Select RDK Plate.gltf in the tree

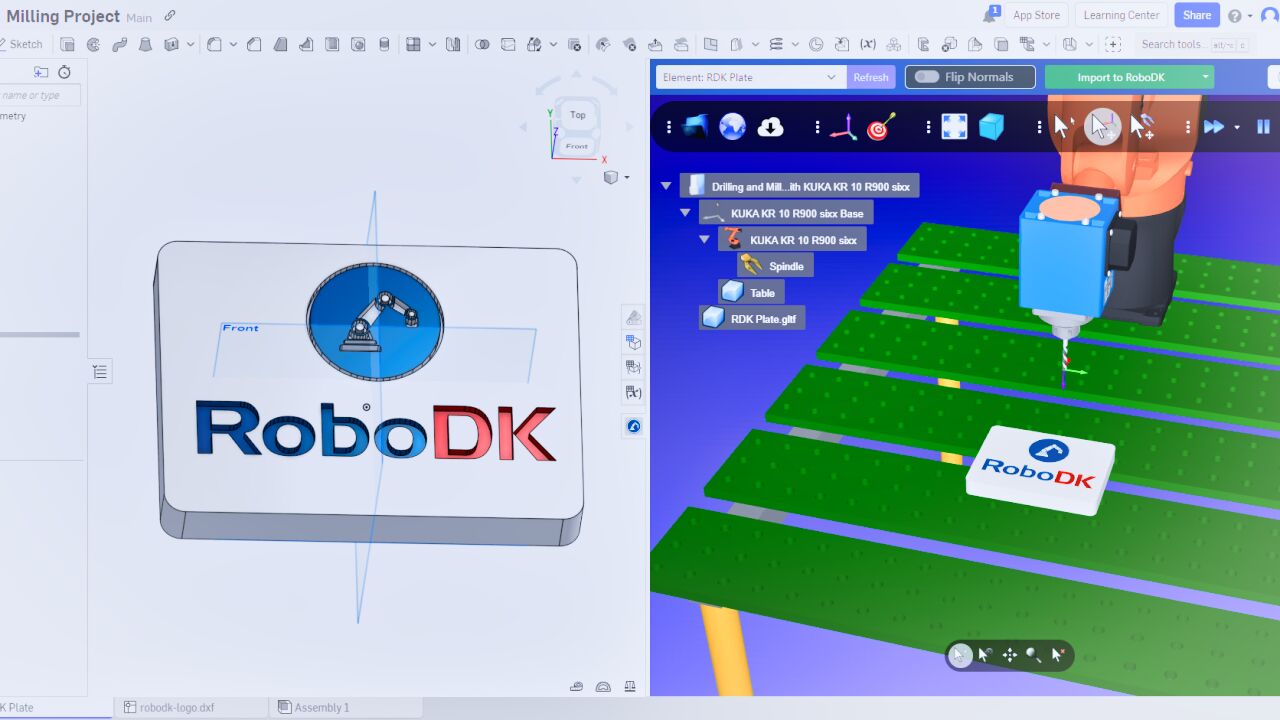click(755, 319)
